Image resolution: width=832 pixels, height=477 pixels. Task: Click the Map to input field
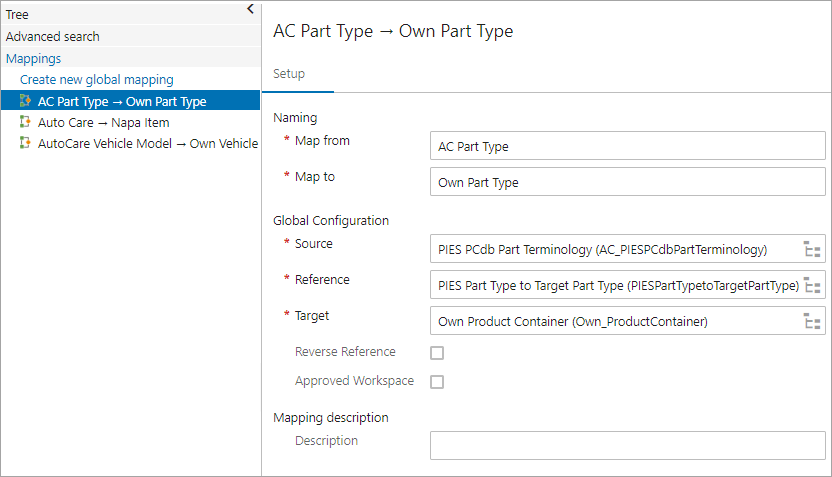tap(628, 182)
